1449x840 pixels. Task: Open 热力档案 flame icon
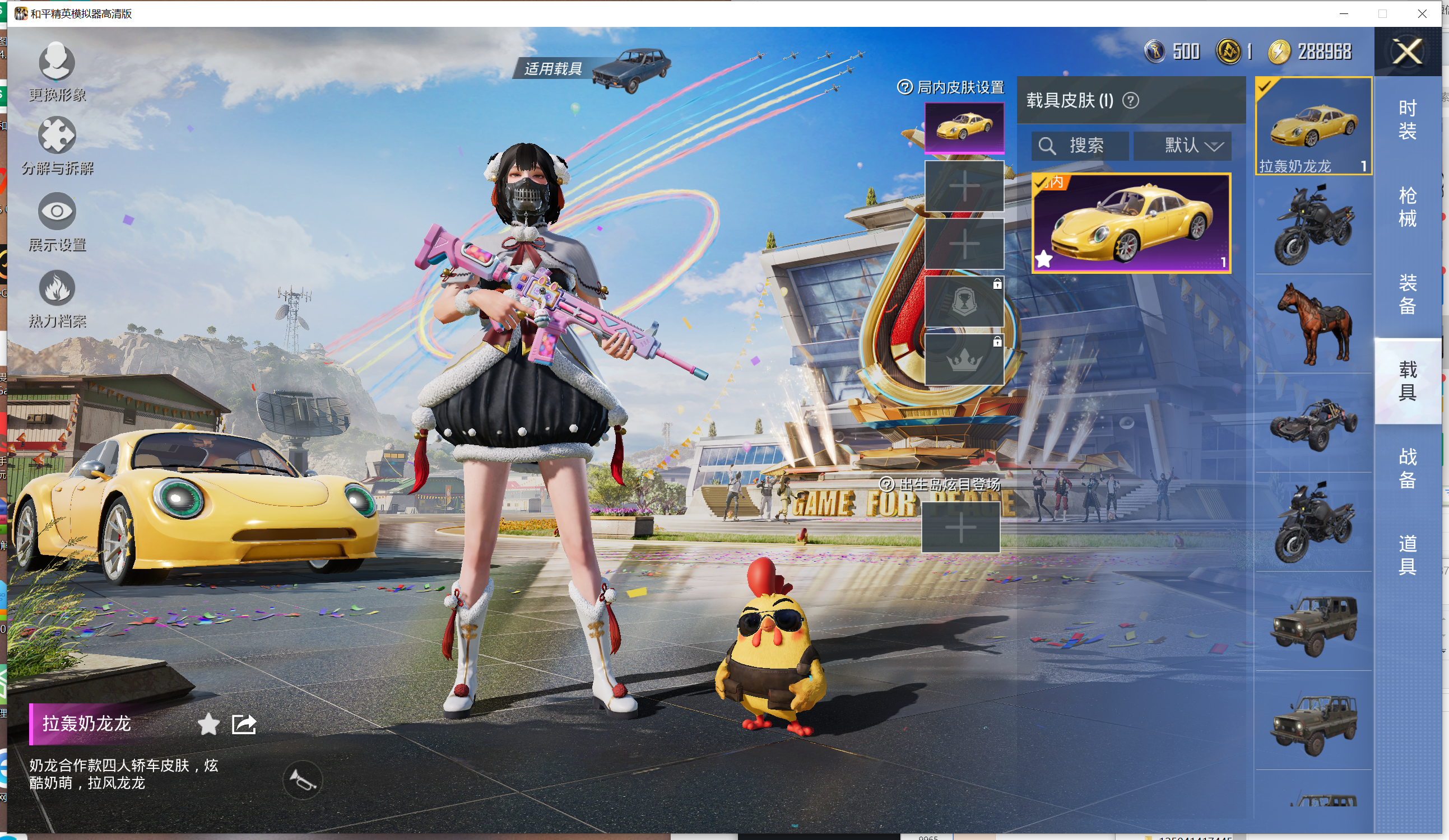(x=57, y=288)
